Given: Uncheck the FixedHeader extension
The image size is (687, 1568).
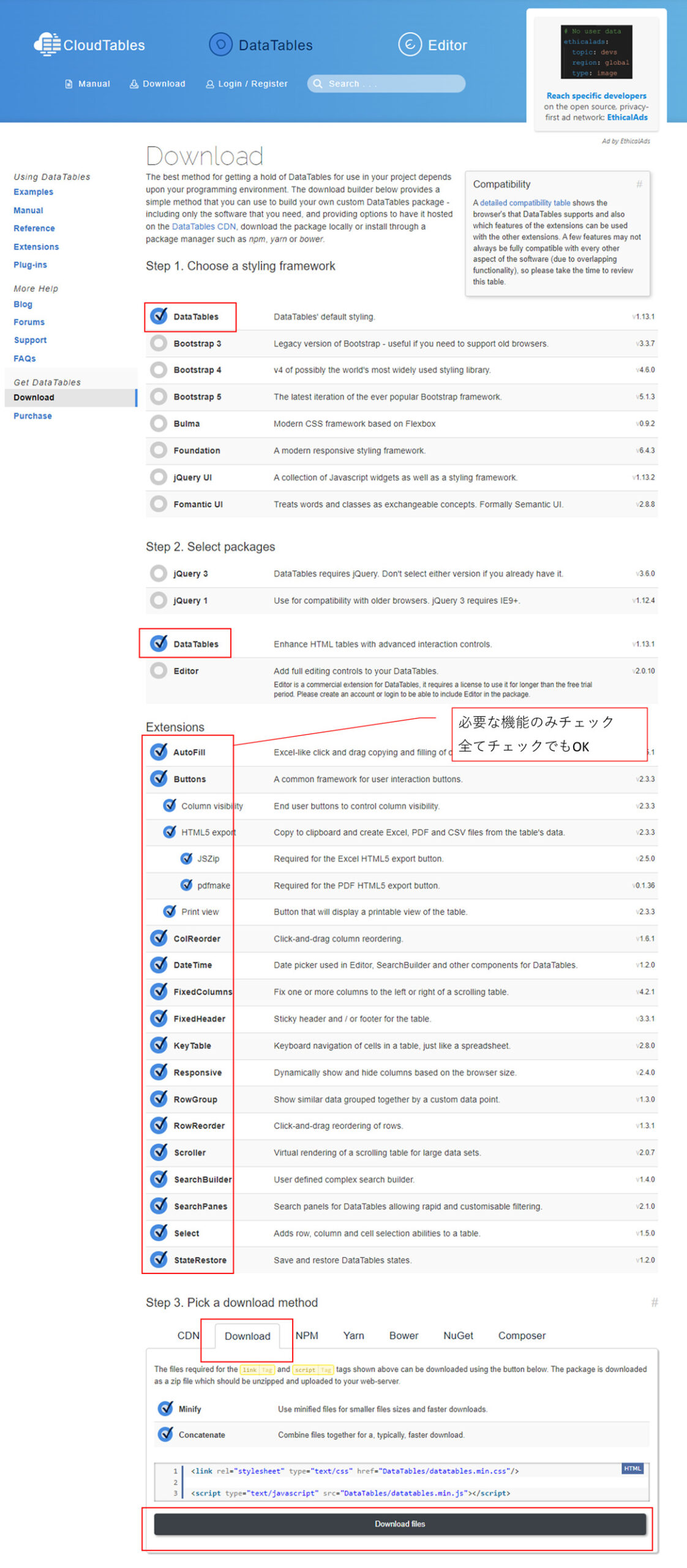Looking at the screenshot, I should point(159,1019).
